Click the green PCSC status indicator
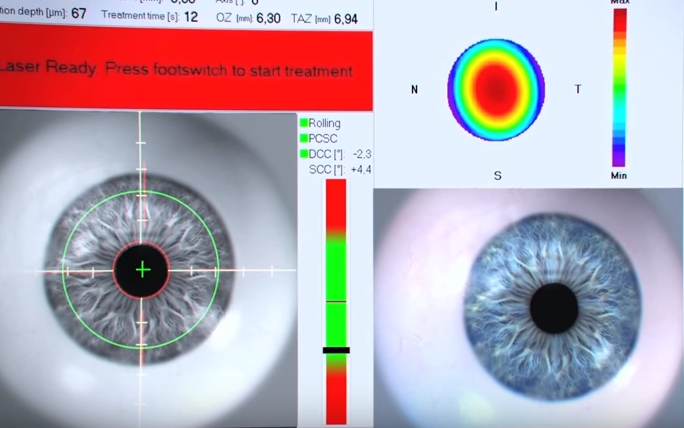Image resolution: width=684 pixels, height=428 pixels. [x=304, y=138]
